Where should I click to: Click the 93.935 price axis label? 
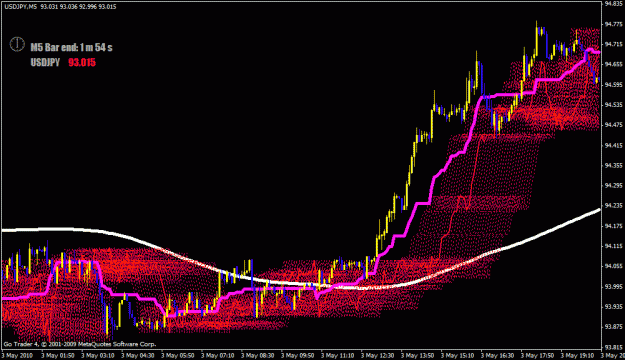613,307
